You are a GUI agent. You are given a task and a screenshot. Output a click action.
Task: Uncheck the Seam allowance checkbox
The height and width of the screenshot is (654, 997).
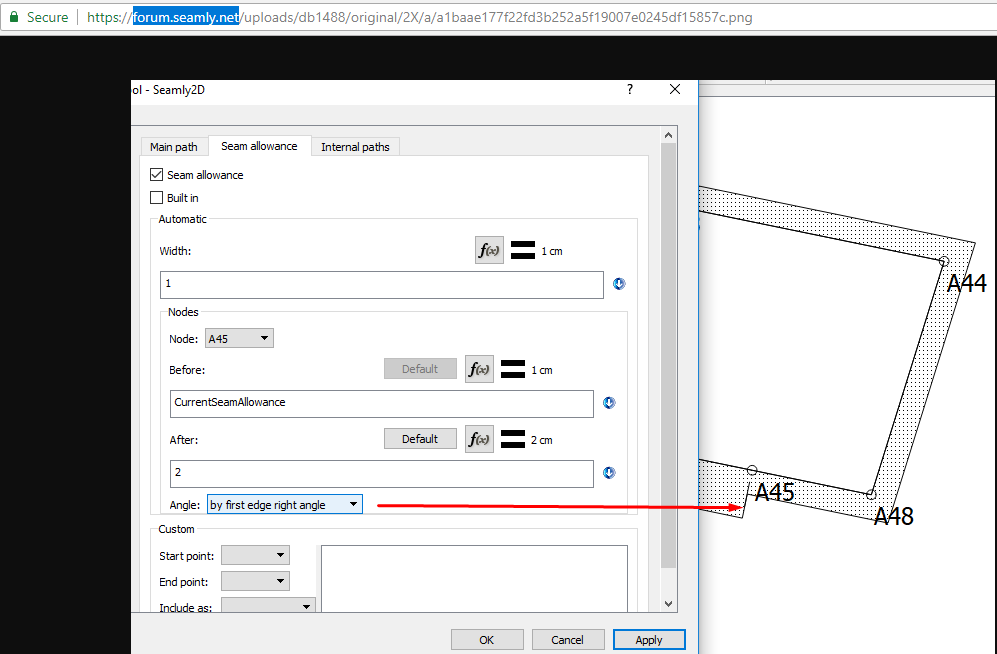[156, 175]
